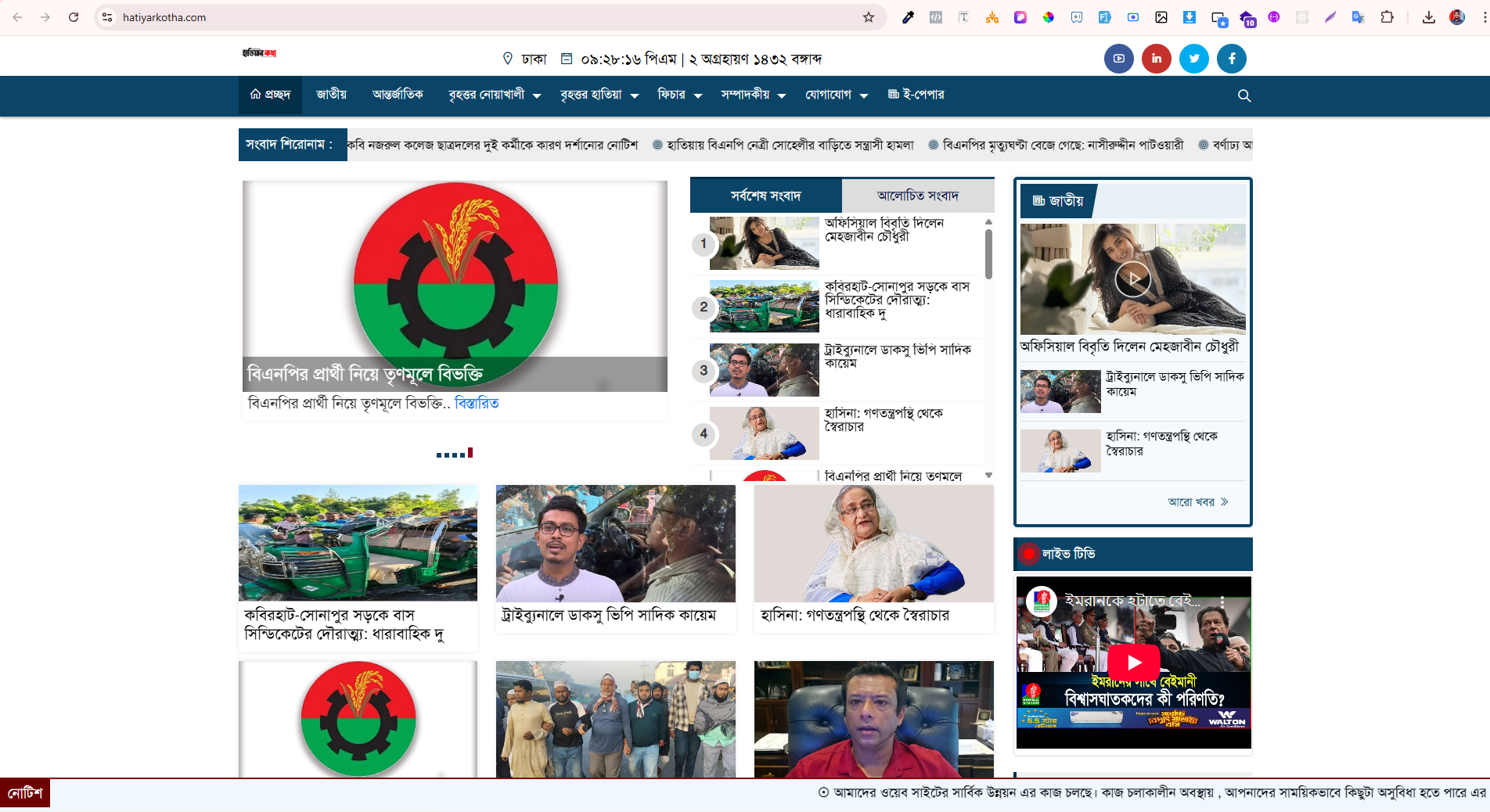
Task: Click the last carousel indicator dot below slider
Action: pos(470,453)
